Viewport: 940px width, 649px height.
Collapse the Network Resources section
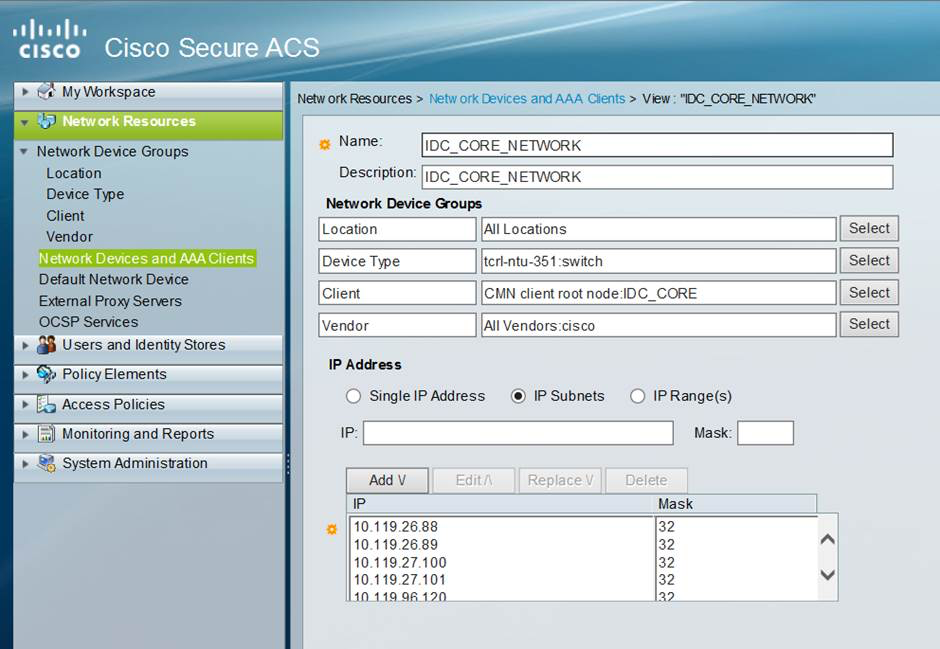(x=25, y=122)
